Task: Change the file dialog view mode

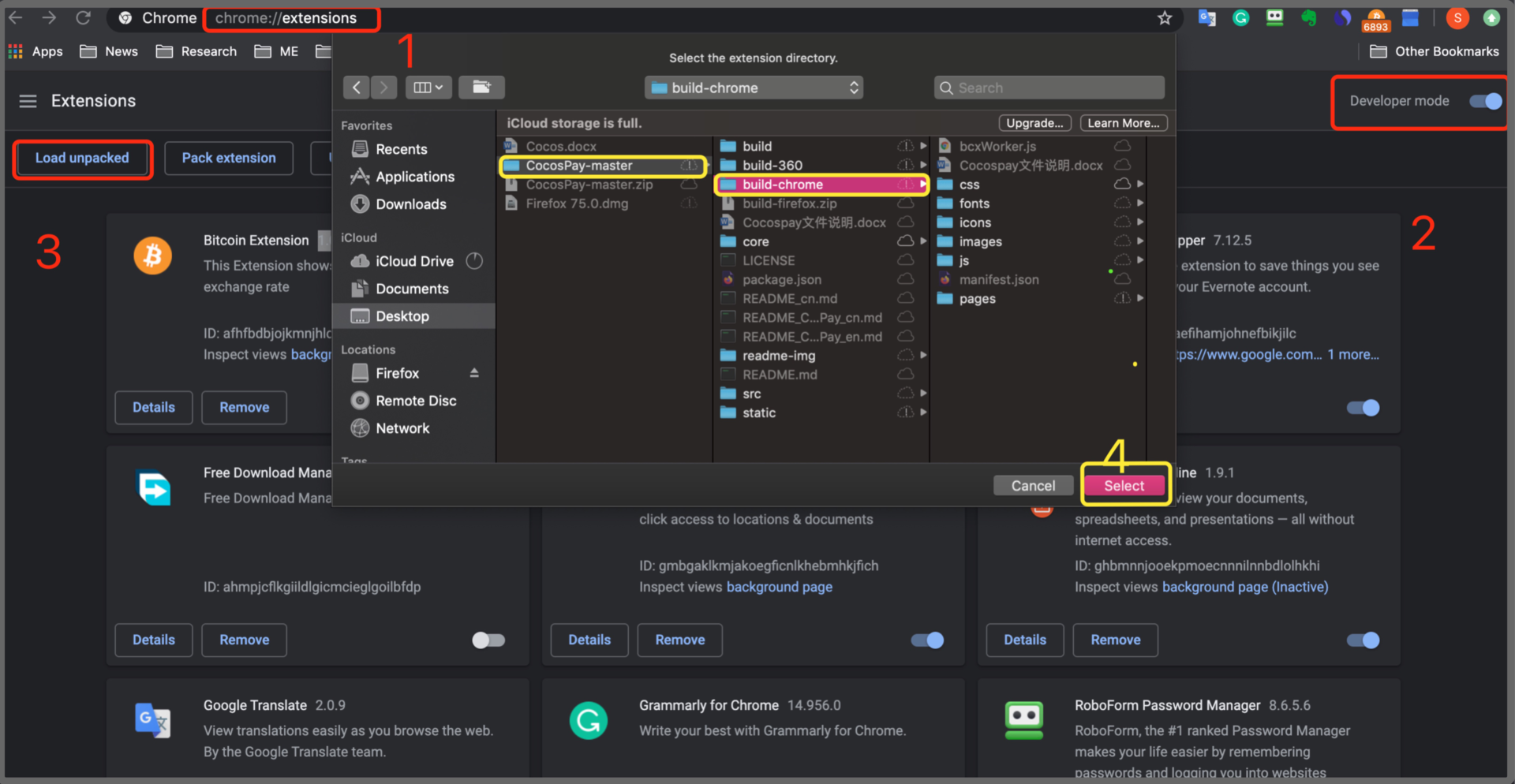Action: (x=428, y=88)
